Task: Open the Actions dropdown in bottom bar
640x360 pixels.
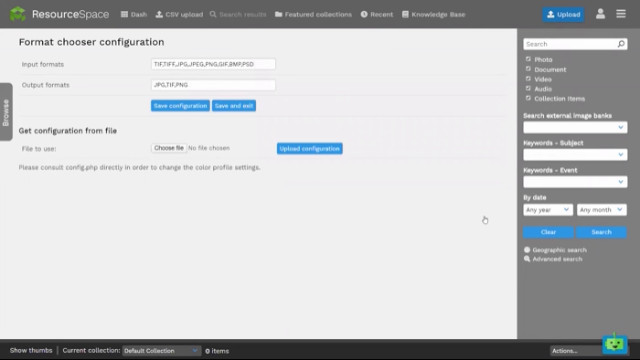Action: [x=576, y=351]
